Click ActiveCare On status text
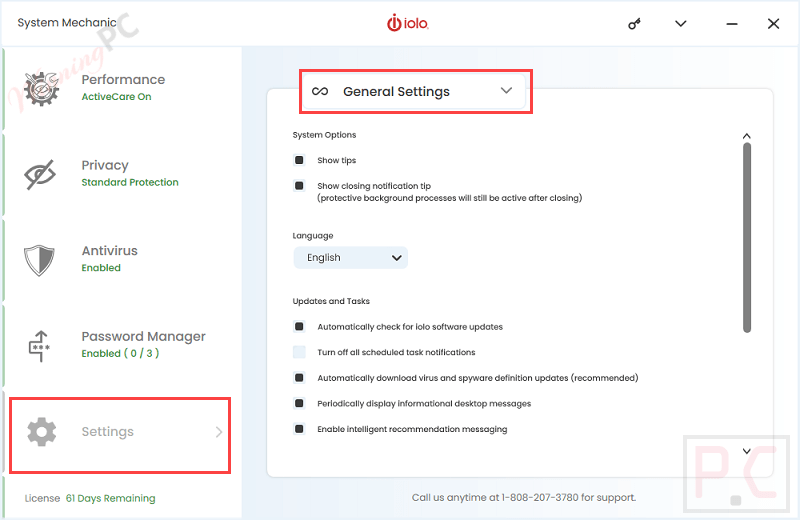Screen dimensions: 800x520 pos(116,96)
